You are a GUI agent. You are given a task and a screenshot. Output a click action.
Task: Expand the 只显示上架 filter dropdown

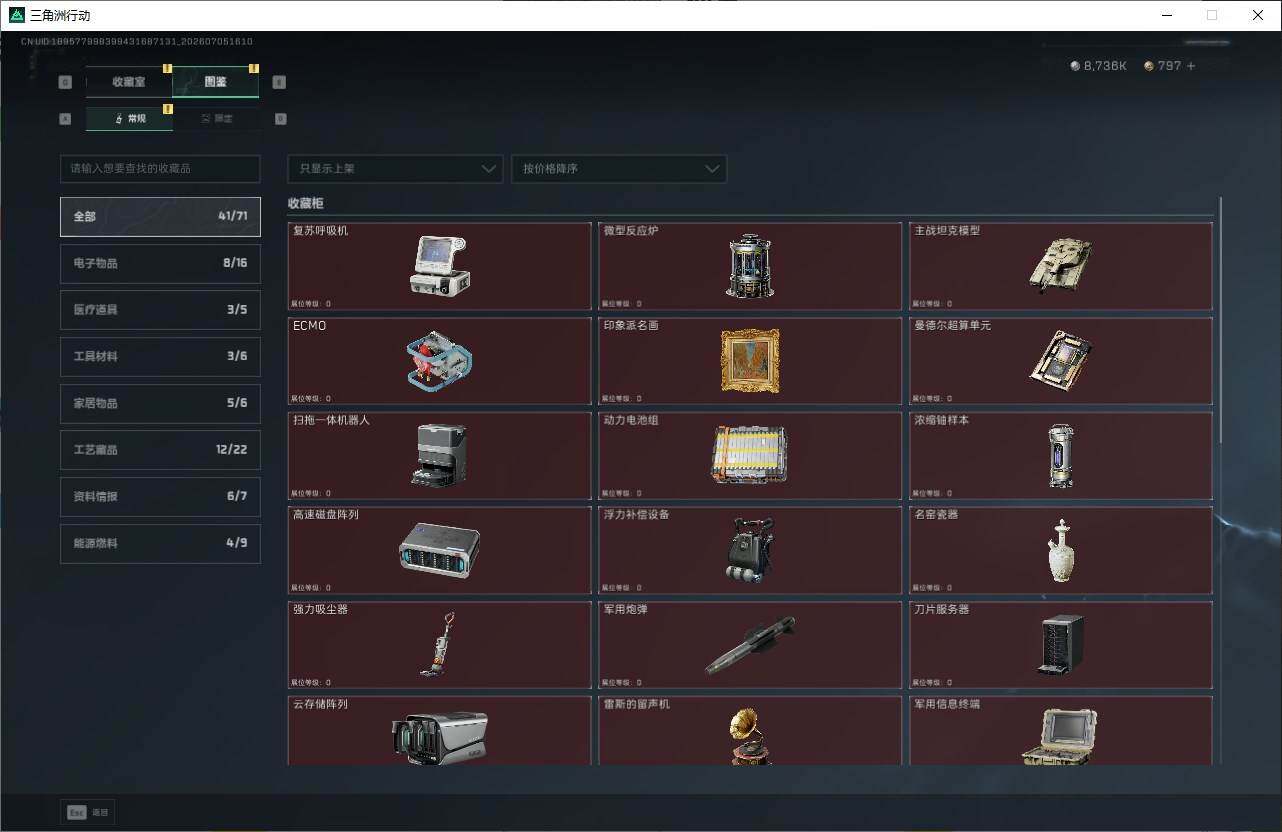(395, 169)
